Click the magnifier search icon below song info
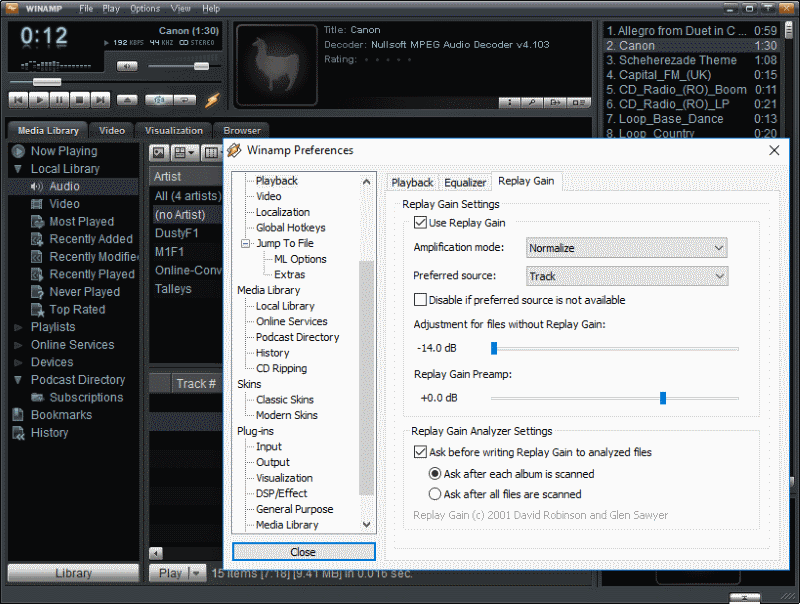Screen dimensions: 800x604 (x=532, y=103)
